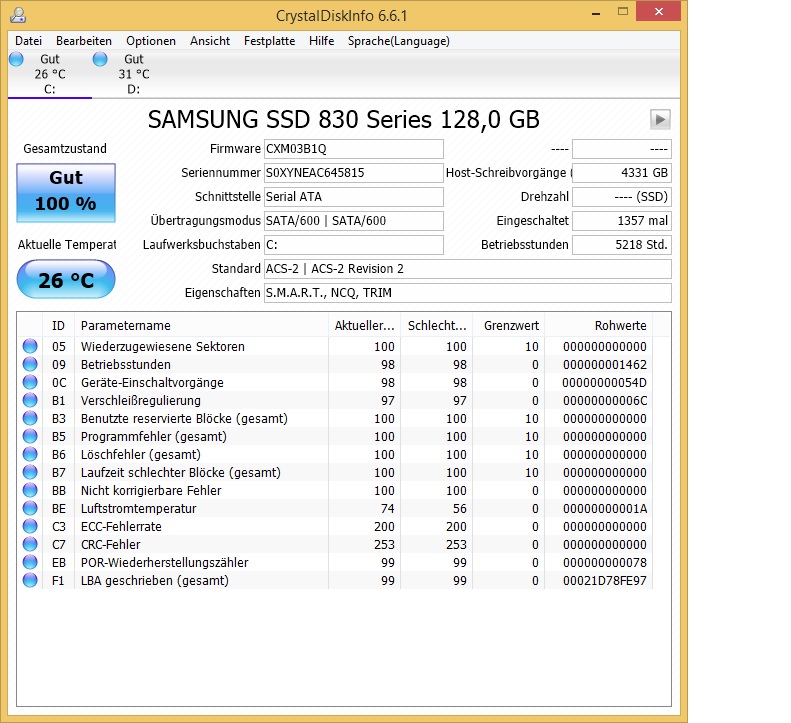The image size is (791, 723).
Task: Click the Host-Schreibvorgänge value 4331 GB
Action: [x=622, y=173]
